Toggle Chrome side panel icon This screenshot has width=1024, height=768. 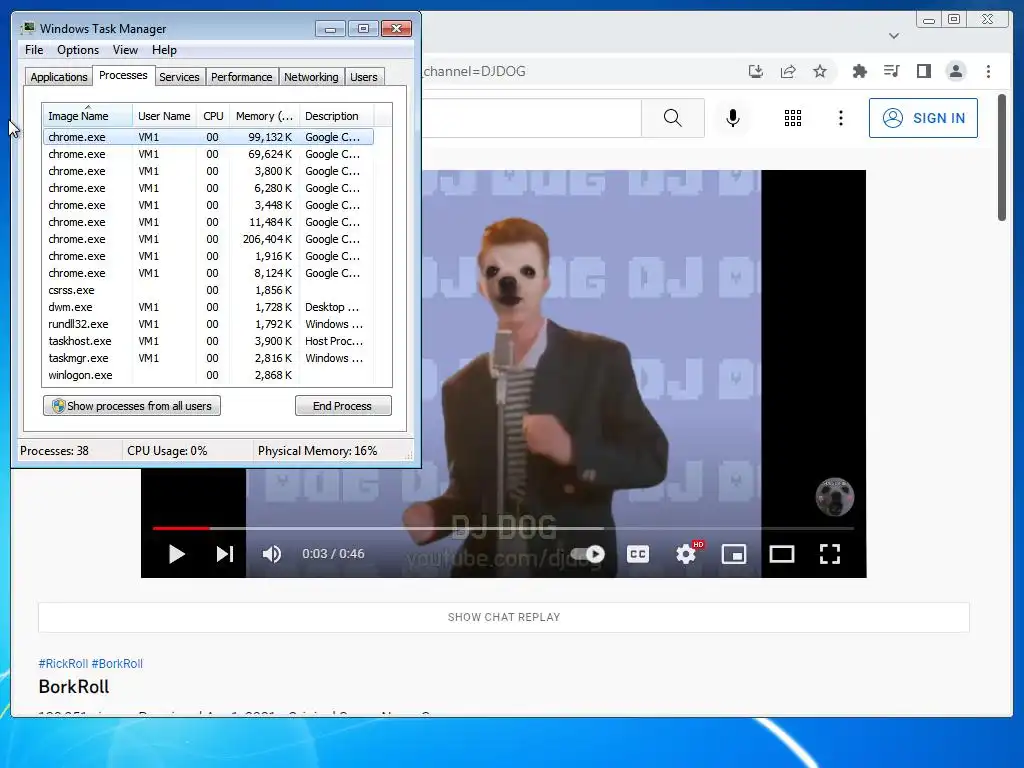point(923,71)
